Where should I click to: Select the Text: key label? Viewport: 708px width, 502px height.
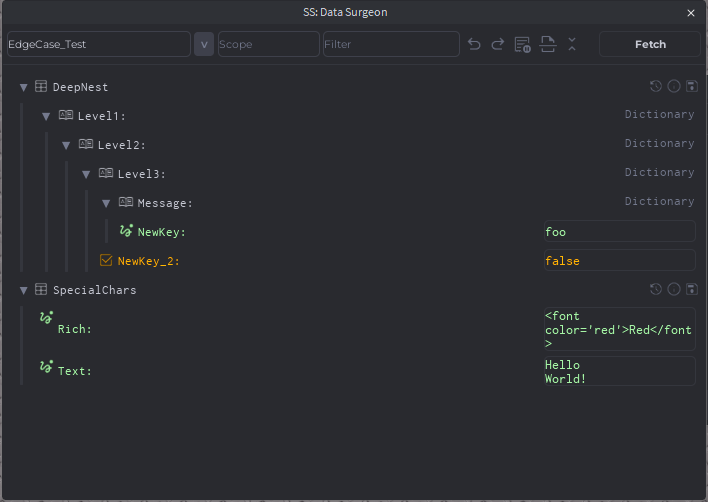[x=75, y=371]
